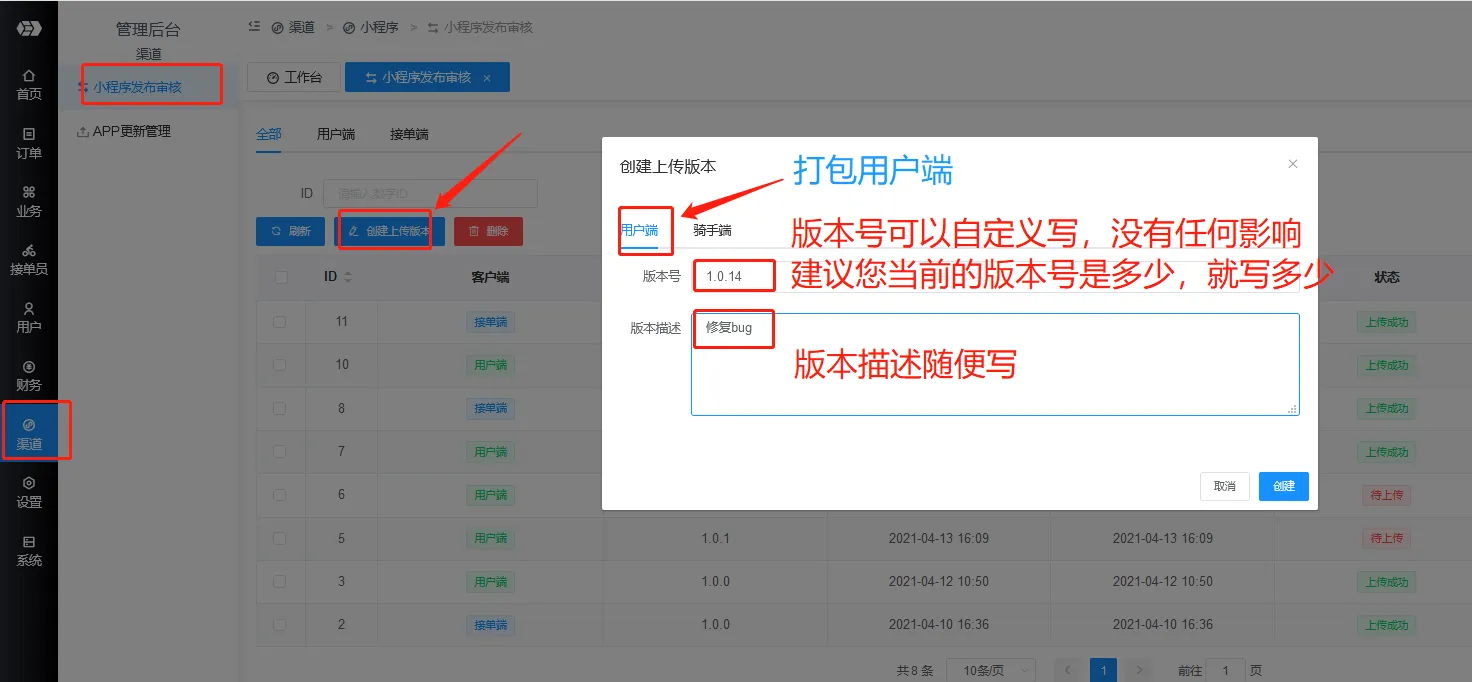Open the 系统 system module in sidebar
This screenshot has width=1472, height=682.
(x=28, y=550)
